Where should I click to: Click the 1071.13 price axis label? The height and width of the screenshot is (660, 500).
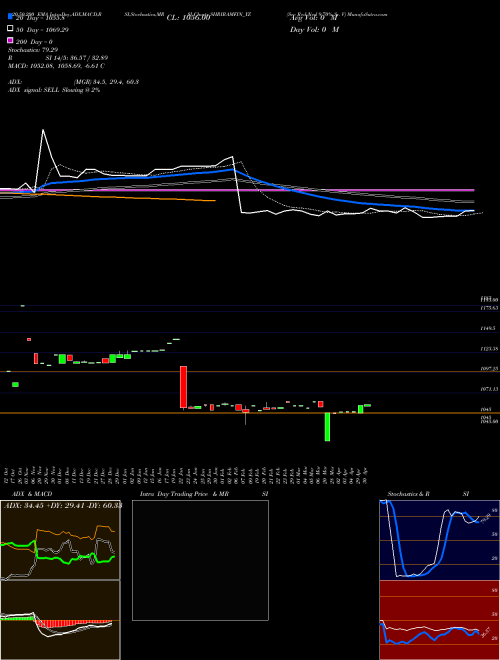489,389
